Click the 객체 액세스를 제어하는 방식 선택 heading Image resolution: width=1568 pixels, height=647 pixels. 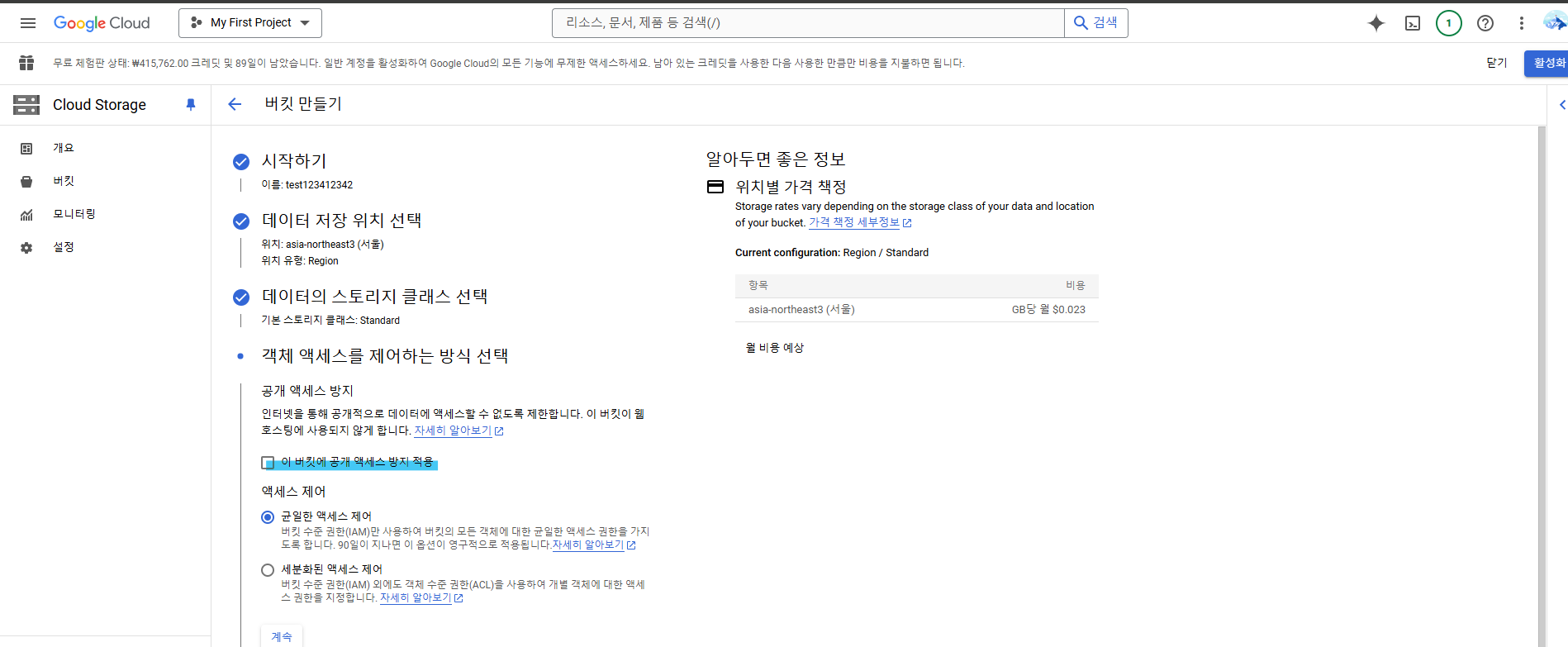coord(385,356)
